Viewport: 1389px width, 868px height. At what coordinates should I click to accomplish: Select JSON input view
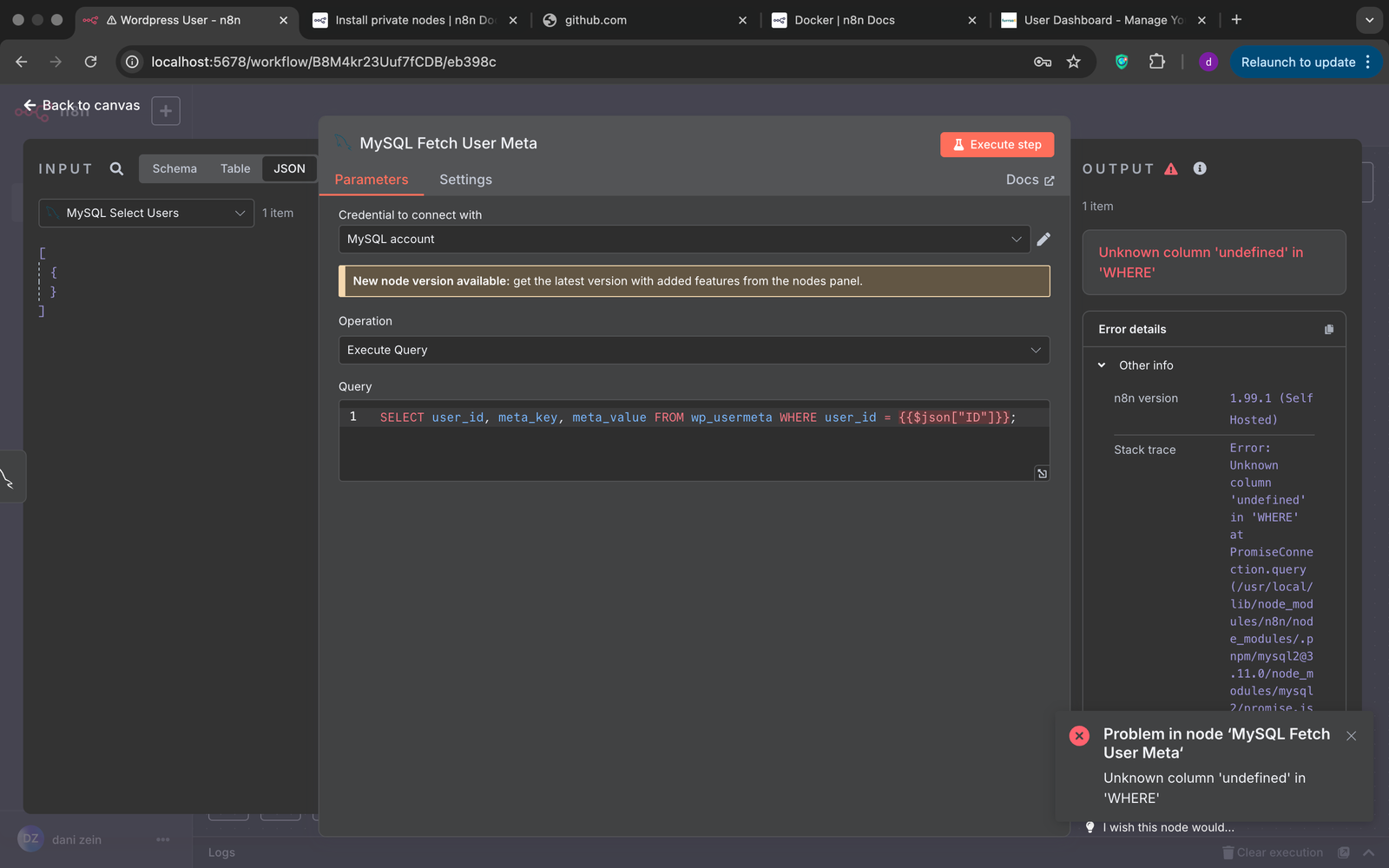pos(289,168)
